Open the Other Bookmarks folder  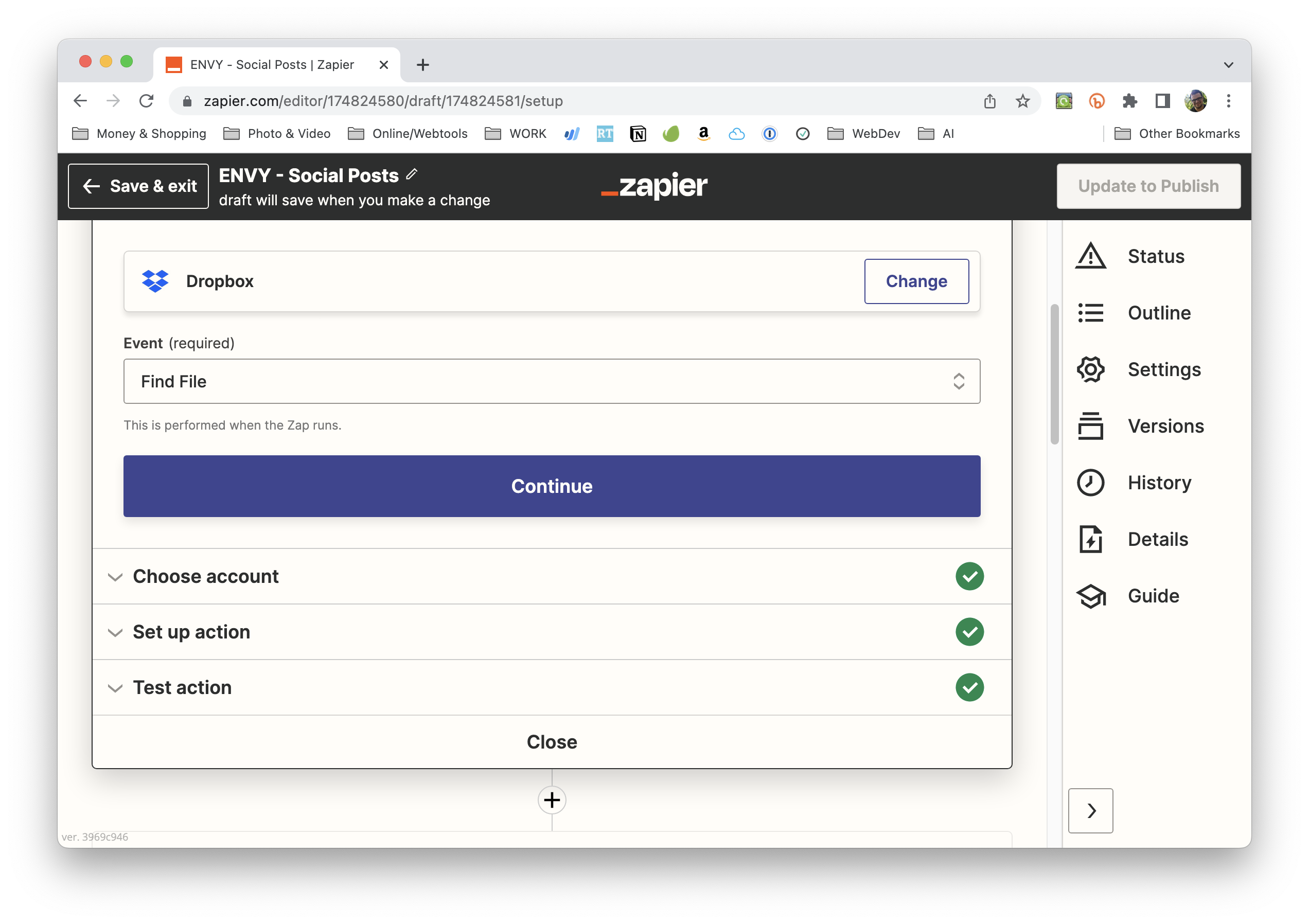point(1177,133)
